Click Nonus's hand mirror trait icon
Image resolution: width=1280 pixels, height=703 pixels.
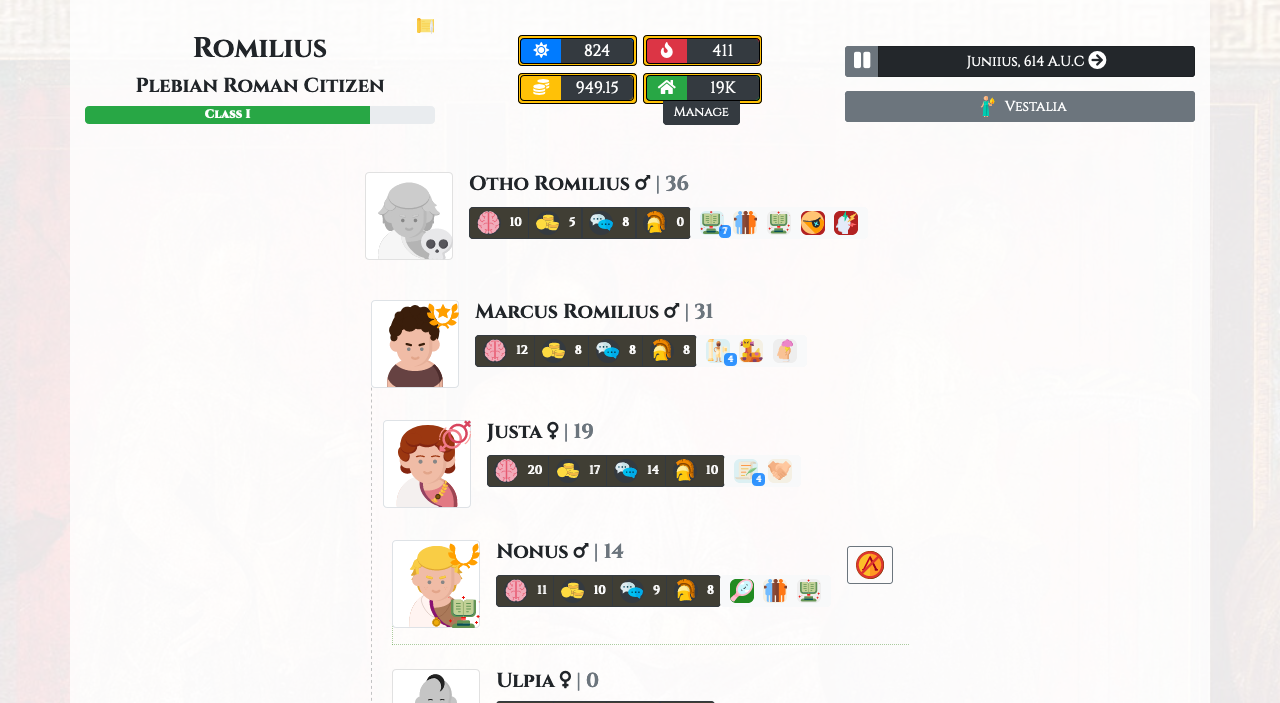pos(742,591)
